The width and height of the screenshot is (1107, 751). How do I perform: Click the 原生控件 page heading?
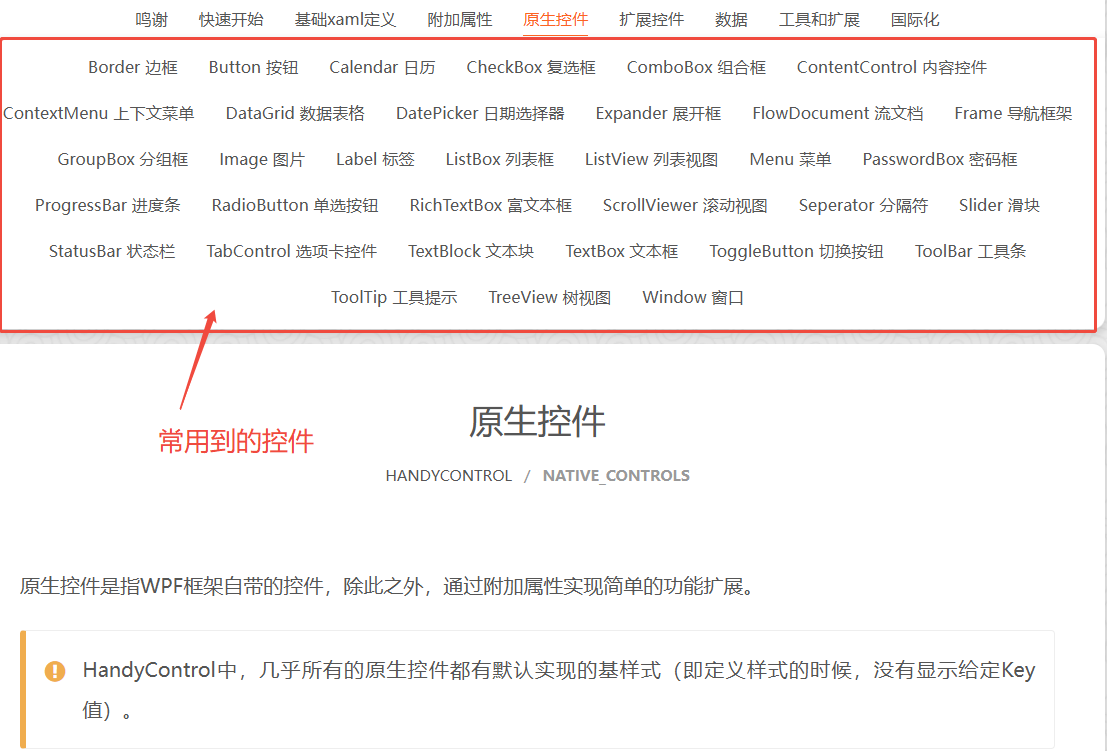(x=537, y=421)
